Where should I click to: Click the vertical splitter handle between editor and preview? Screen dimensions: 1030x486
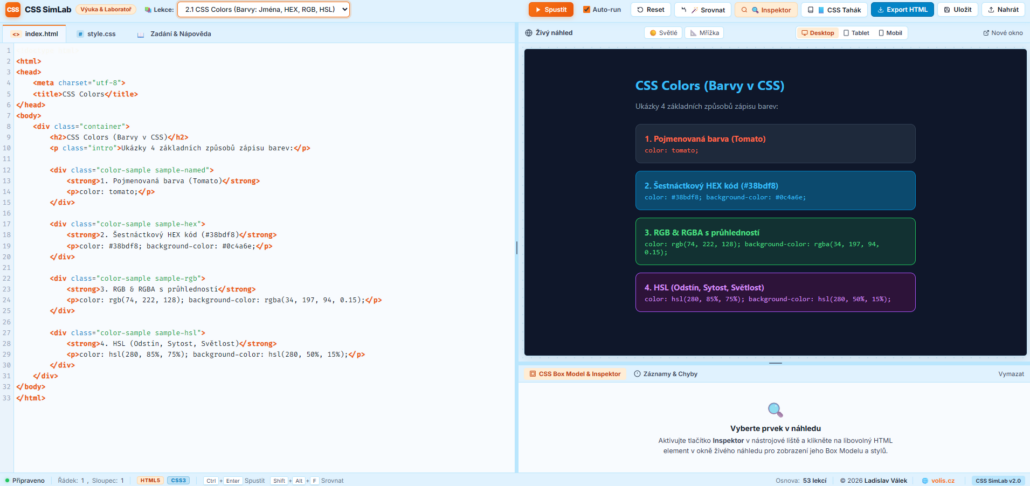point(516,248)
